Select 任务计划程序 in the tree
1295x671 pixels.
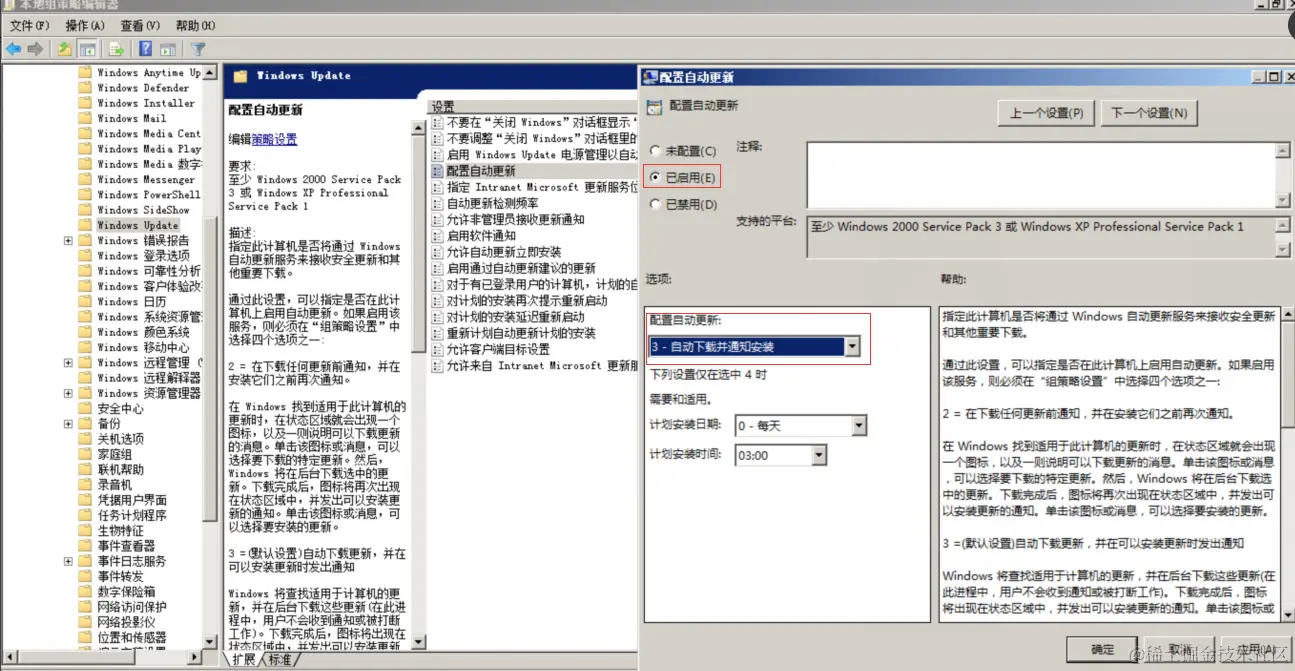pos(132,515)
